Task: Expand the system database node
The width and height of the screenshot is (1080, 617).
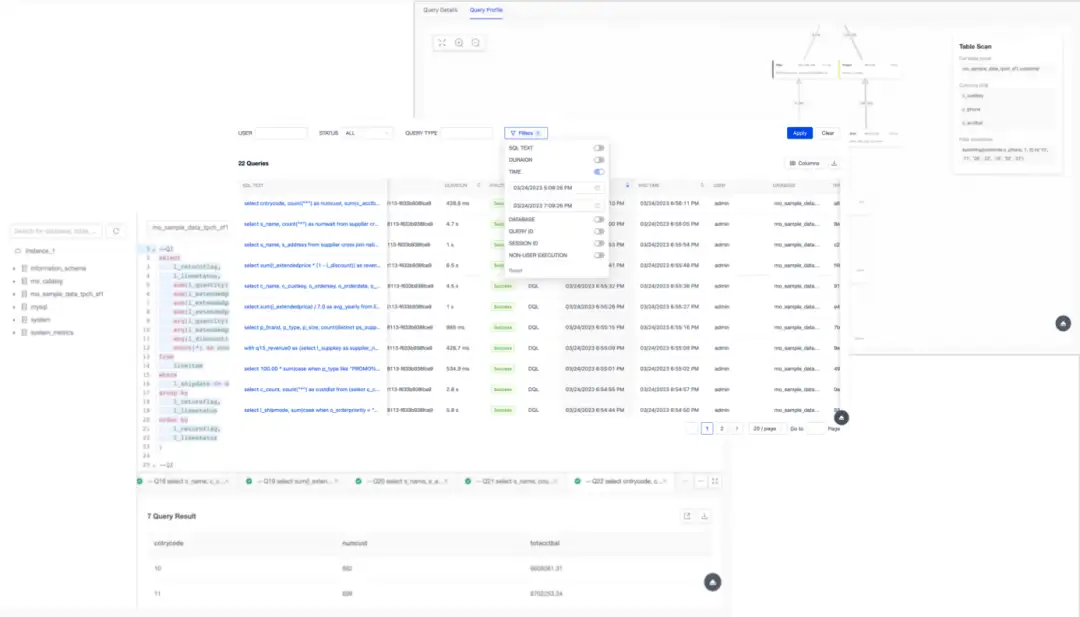Action: 14,320
